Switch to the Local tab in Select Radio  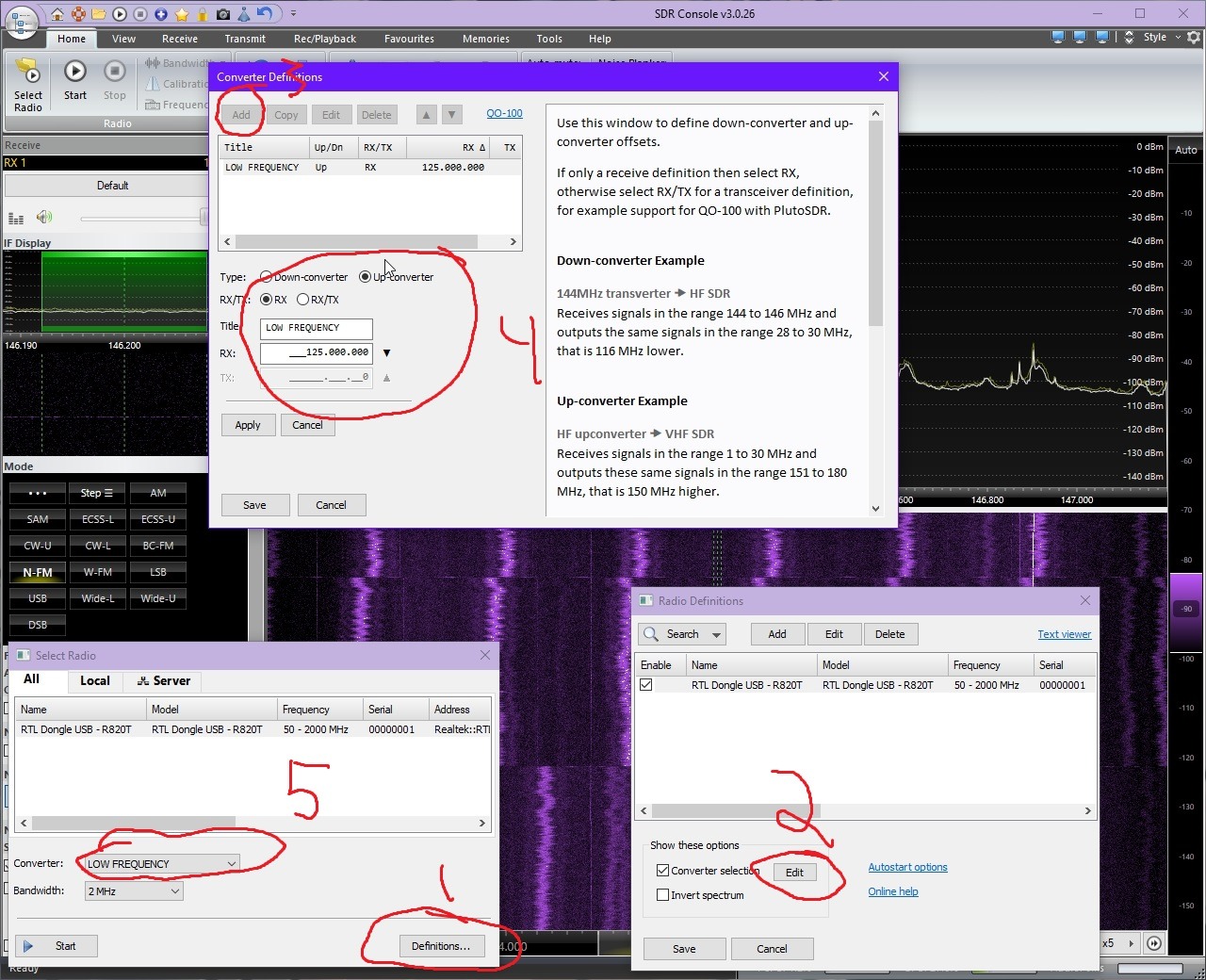94,680
